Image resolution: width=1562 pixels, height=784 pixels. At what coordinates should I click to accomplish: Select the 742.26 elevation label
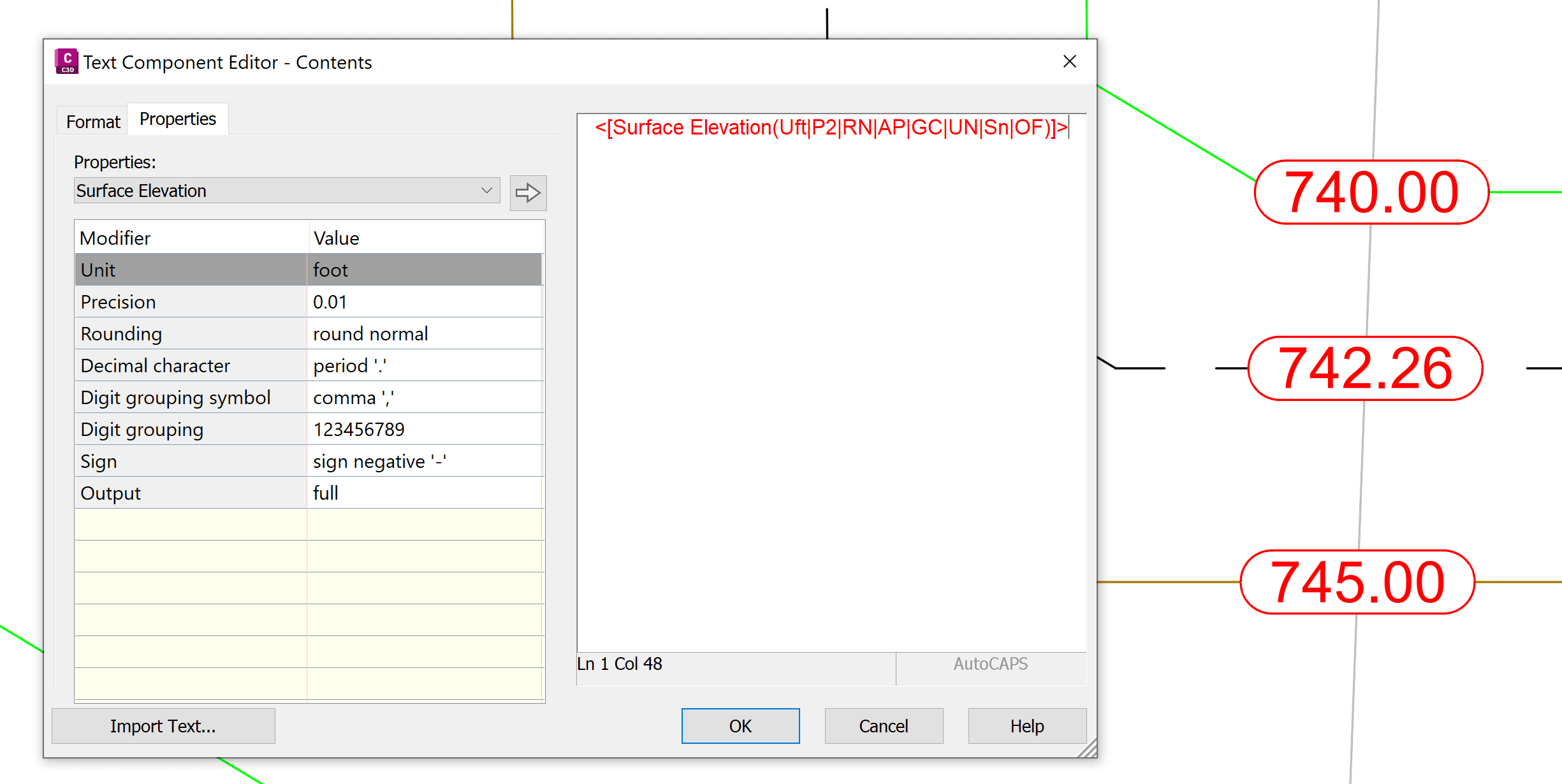point(1365,368)
